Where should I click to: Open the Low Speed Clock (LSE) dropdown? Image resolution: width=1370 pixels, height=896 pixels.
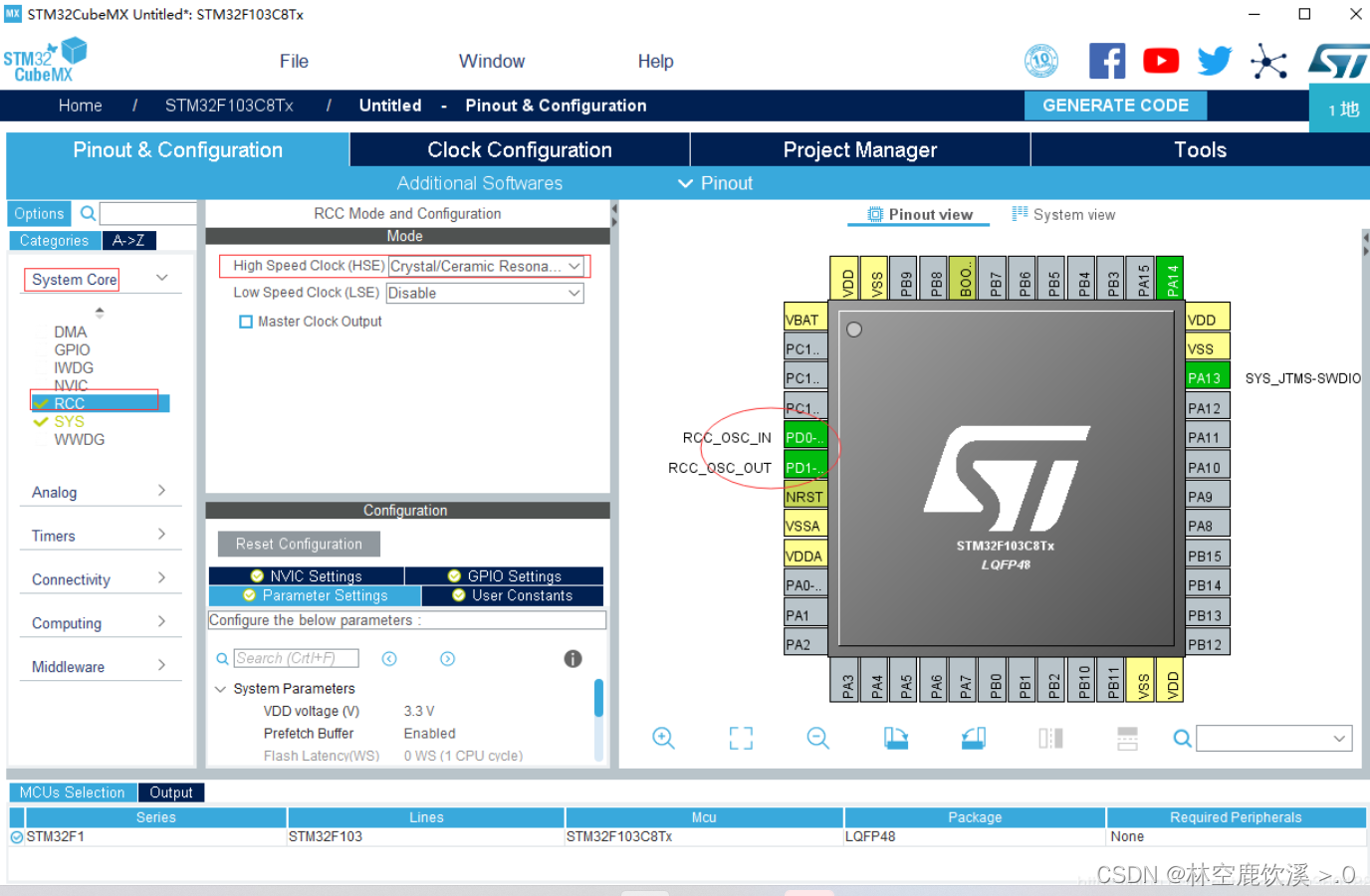575,293
